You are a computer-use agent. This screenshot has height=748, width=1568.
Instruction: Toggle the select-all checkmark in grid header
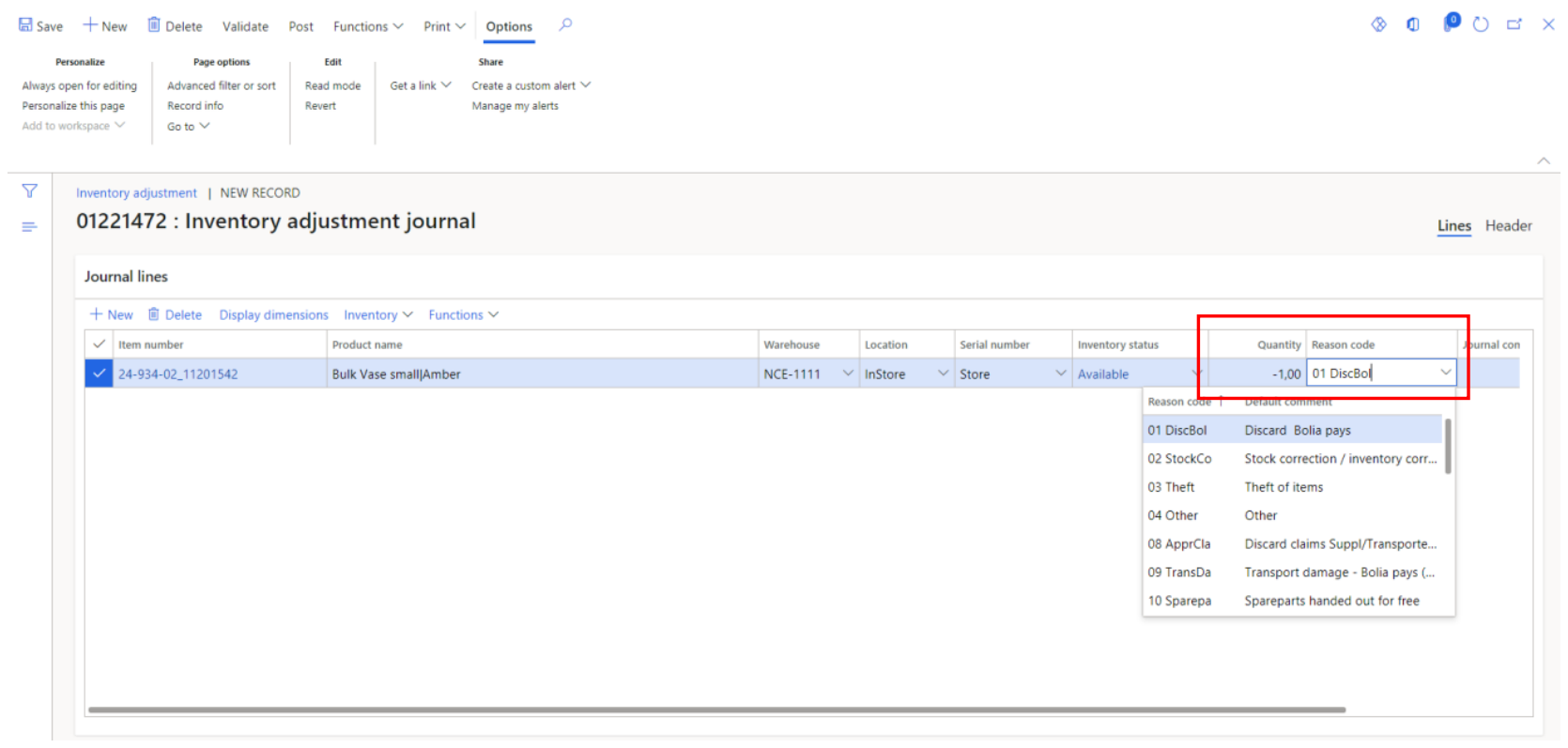click(99, 344)
